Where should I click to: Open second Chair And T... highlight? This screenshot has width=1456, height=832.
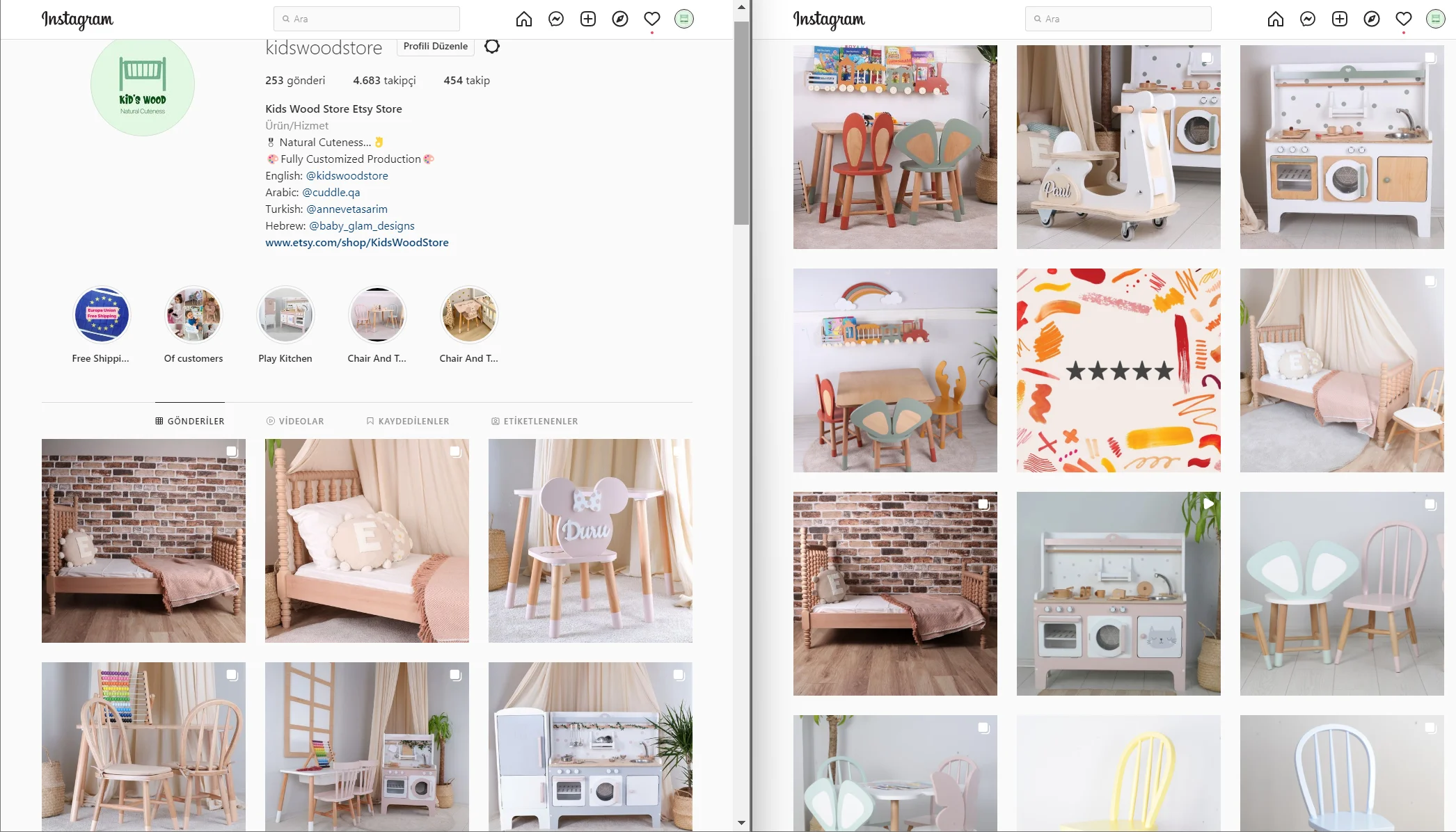coord(469,314)
